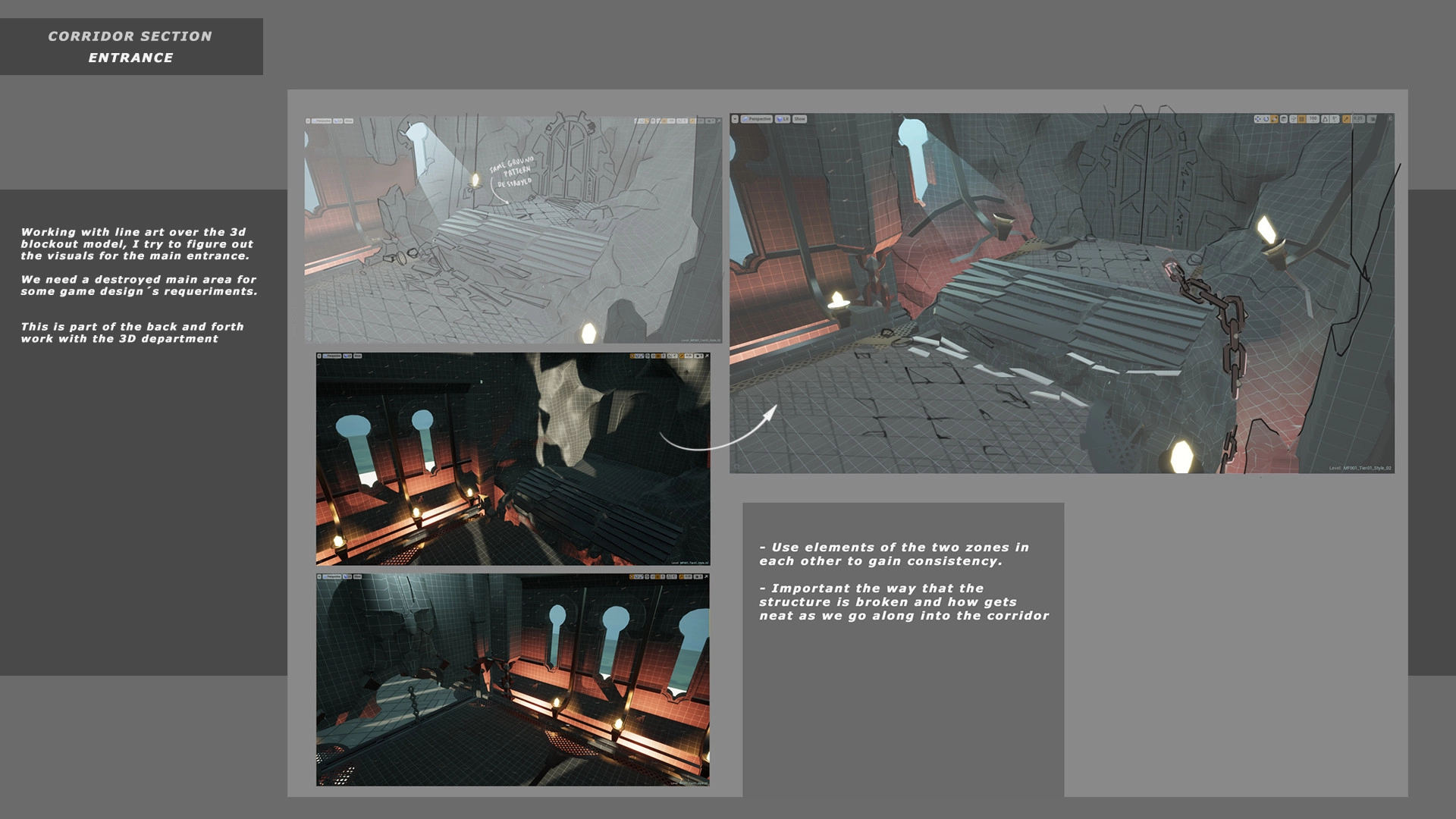Click world/local coordinate system icon in large viewport
1456x819 pixels.
pyautogui.click(x=1284, y=119)
